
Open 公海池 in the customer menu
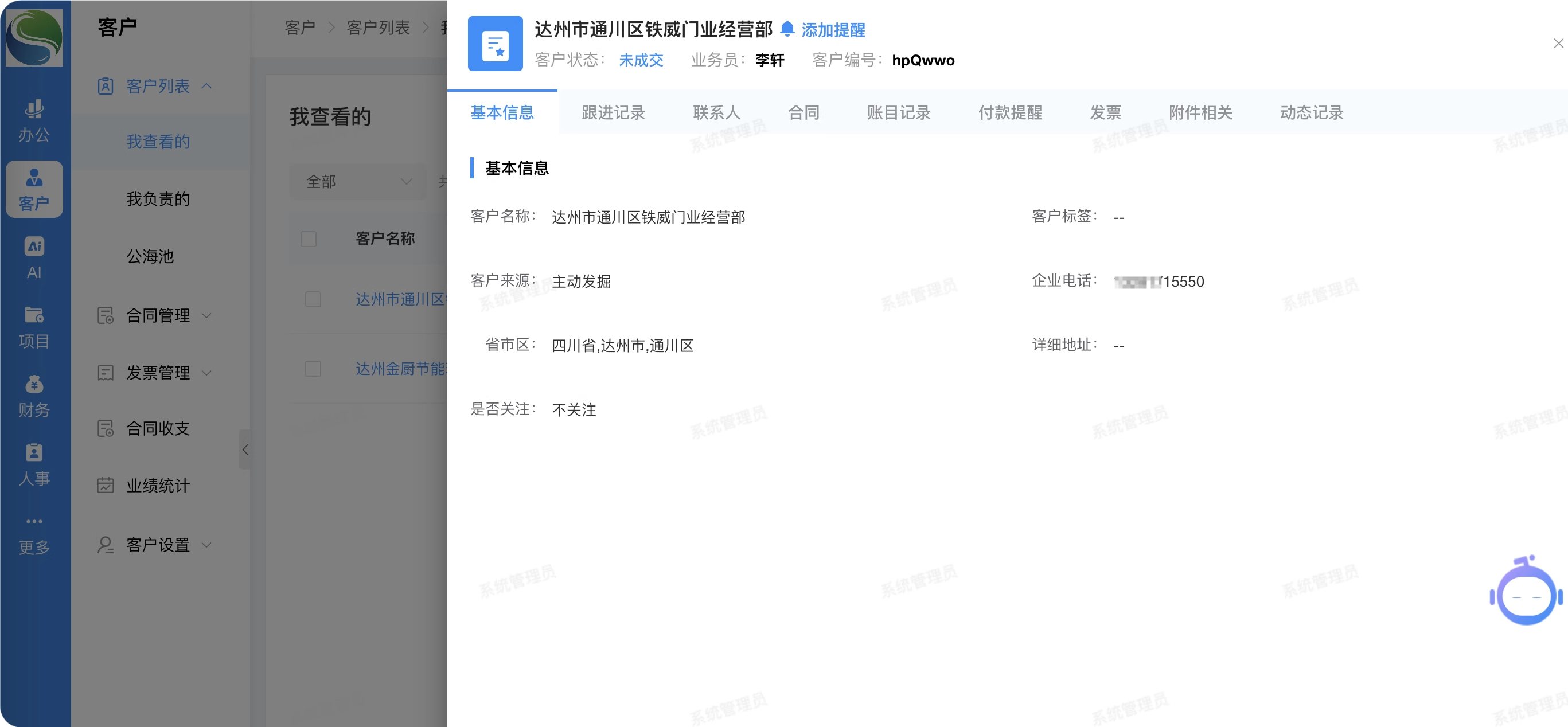(150, 256)
